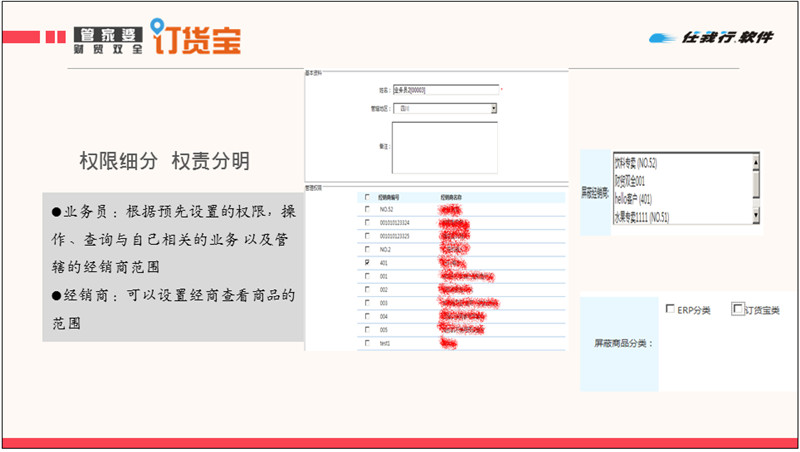The image size is (800, 452).
Task: Select all dealers with header checkbox
Action: 367,196
